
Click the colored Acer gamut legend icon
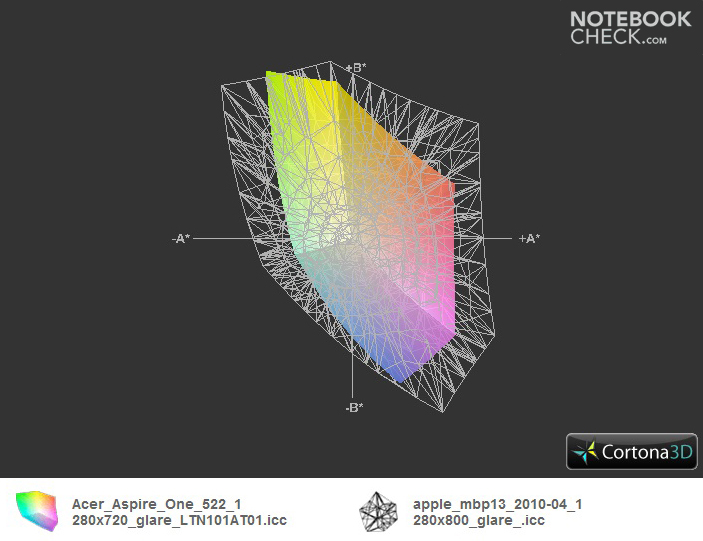[37, 511]
